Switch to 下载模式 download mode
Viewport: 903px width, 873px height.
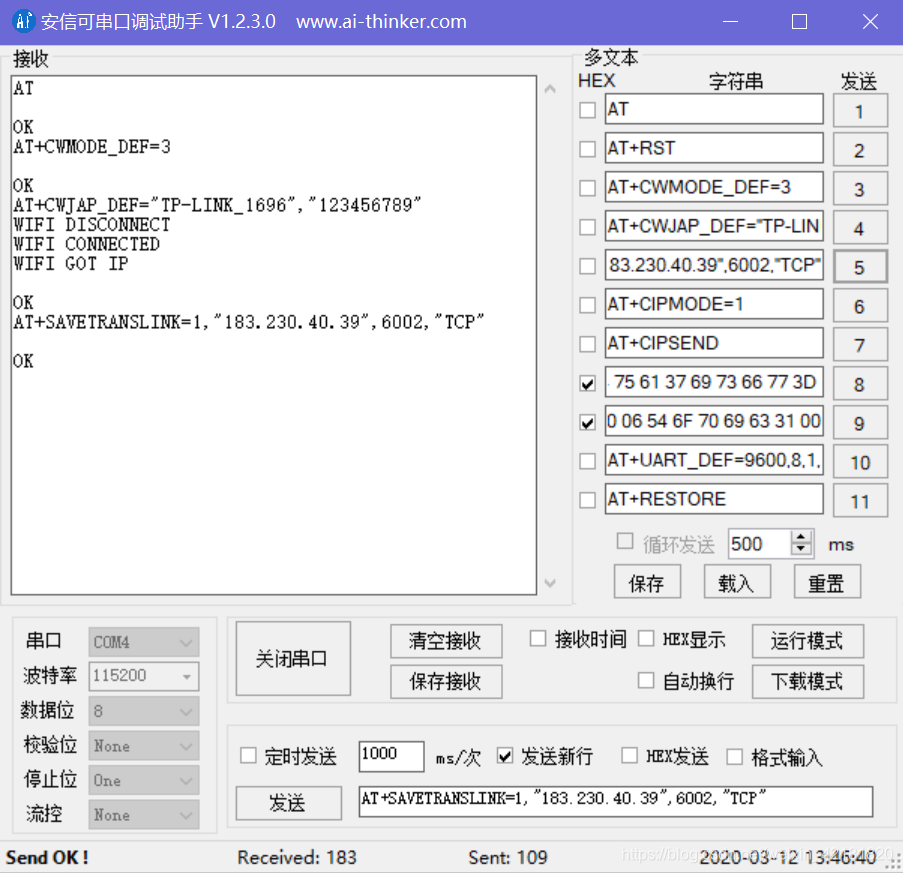[x=807, y=682]
